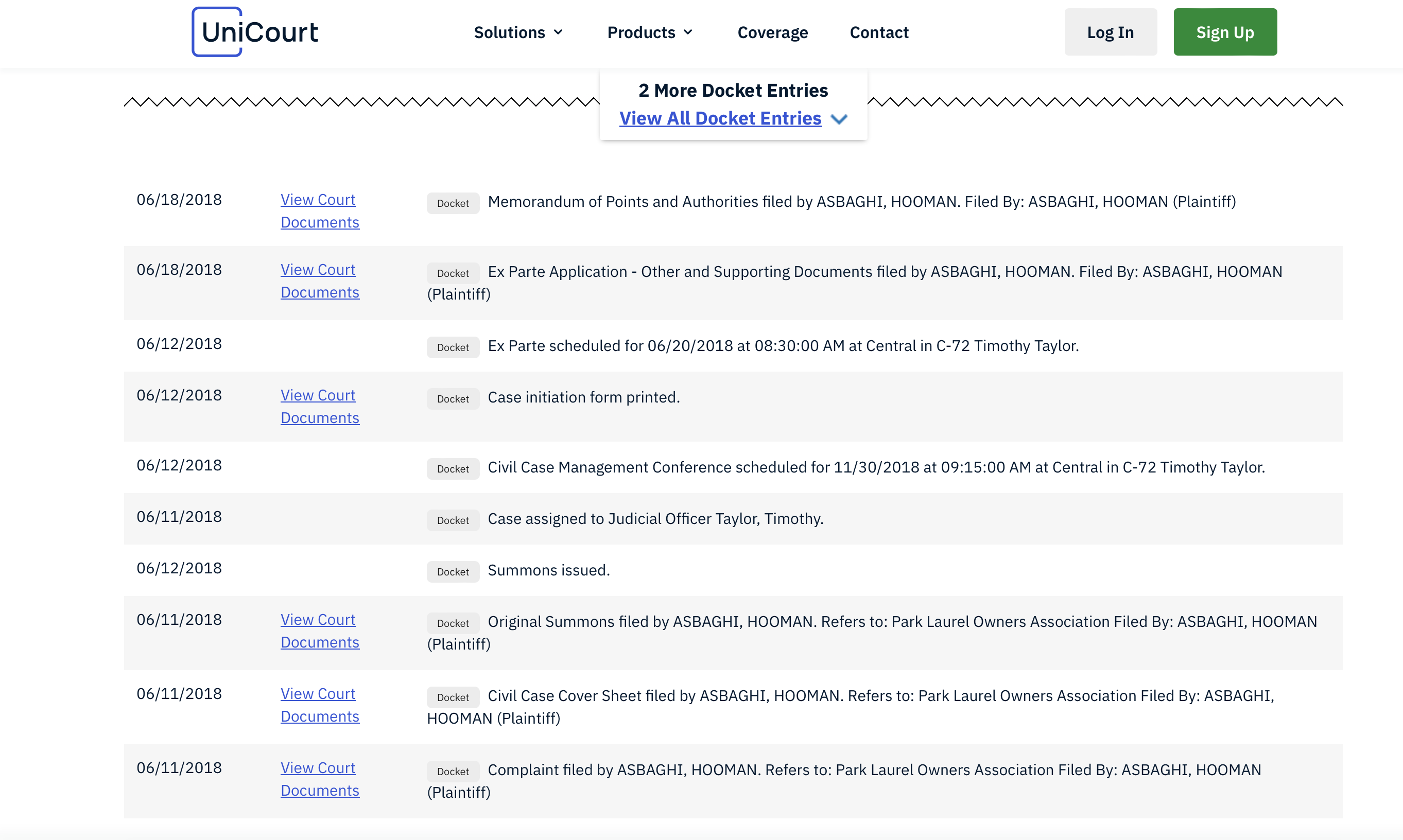Screen dimensions: 1403x840
Task: Click the green Sign Up button
Action: click(1225, 32)
